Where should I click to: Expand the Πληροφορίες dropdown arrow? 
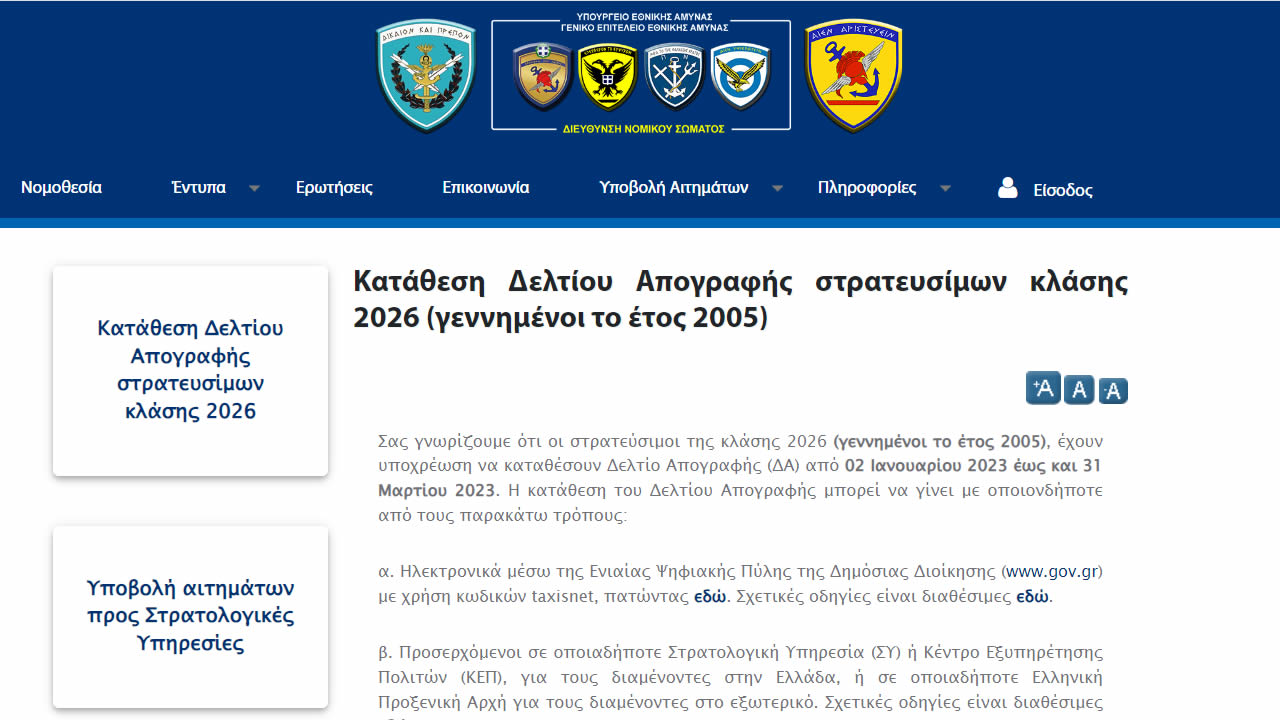[x=945, y=188]
